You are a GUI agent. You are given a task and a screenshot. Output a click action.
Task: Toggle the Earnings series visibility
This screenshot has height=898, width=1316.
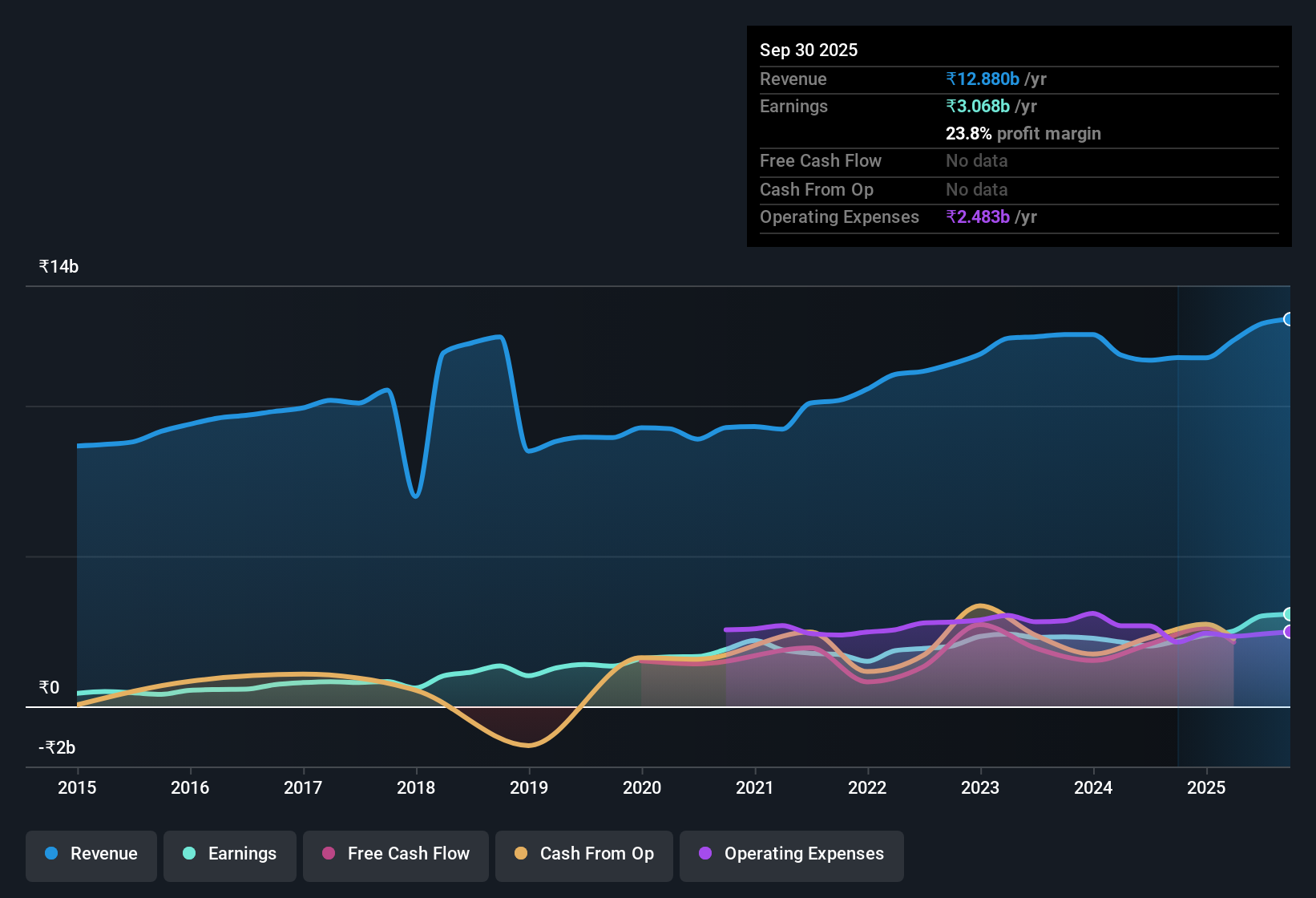(229, 854)
